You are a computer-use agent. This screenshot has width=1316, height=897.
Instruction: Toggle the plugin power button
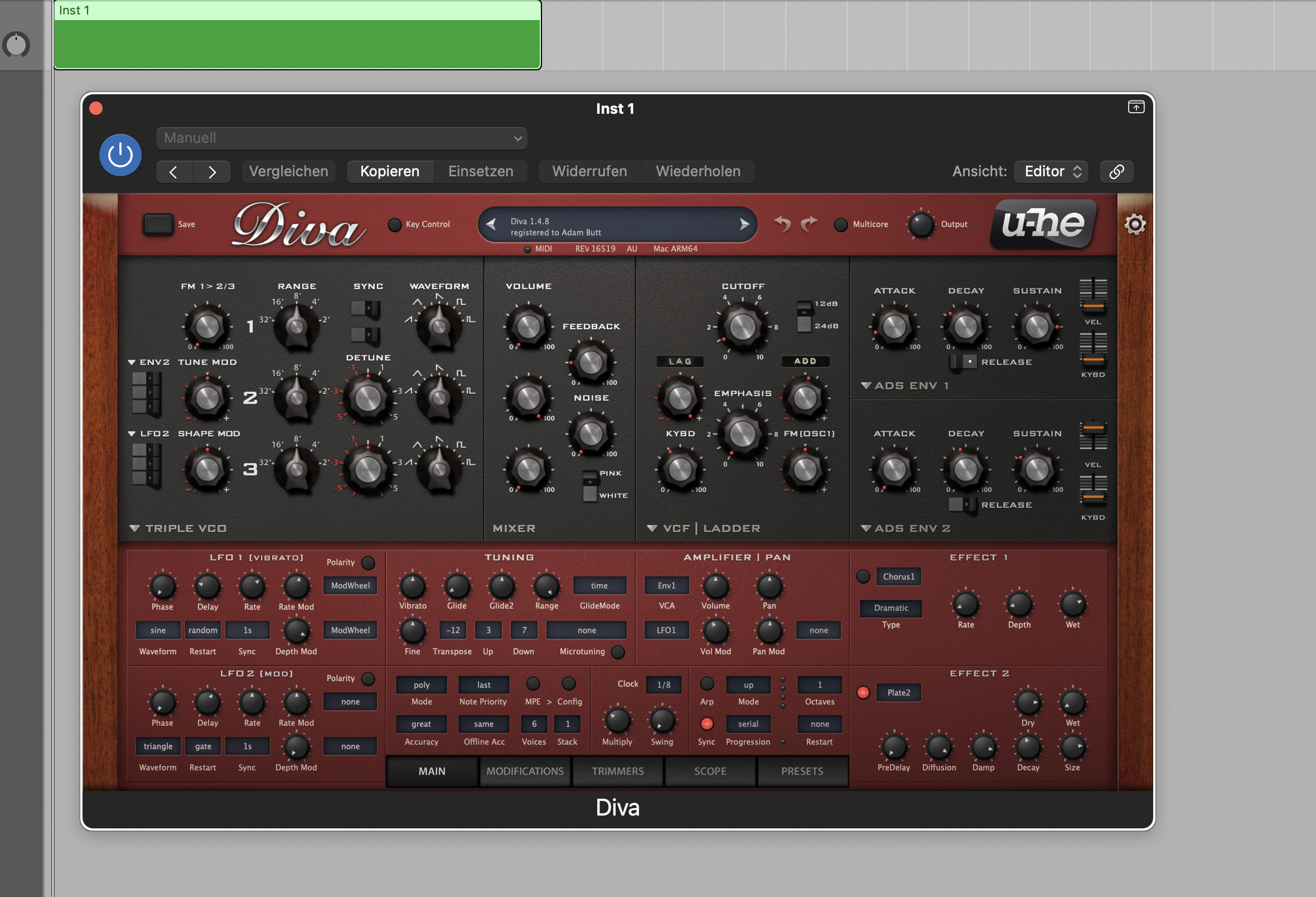click(x=120, y=155)
